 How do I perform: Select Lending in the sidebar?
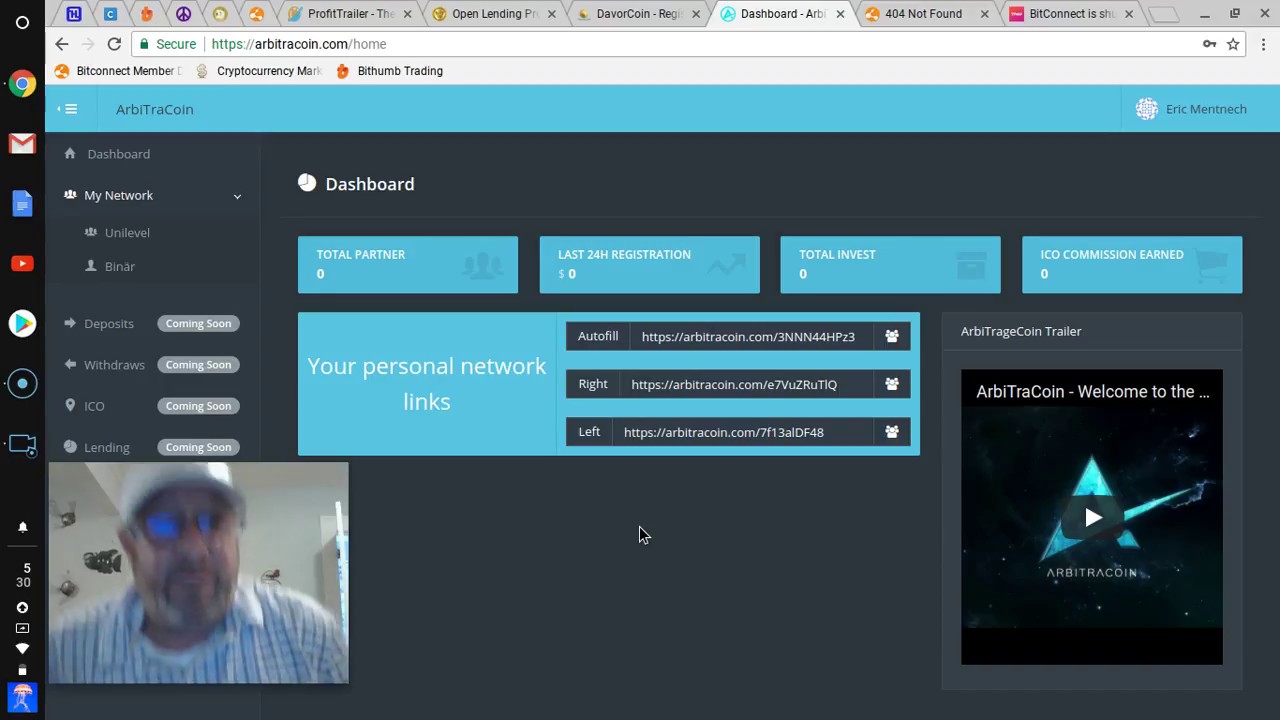point(106,447)
